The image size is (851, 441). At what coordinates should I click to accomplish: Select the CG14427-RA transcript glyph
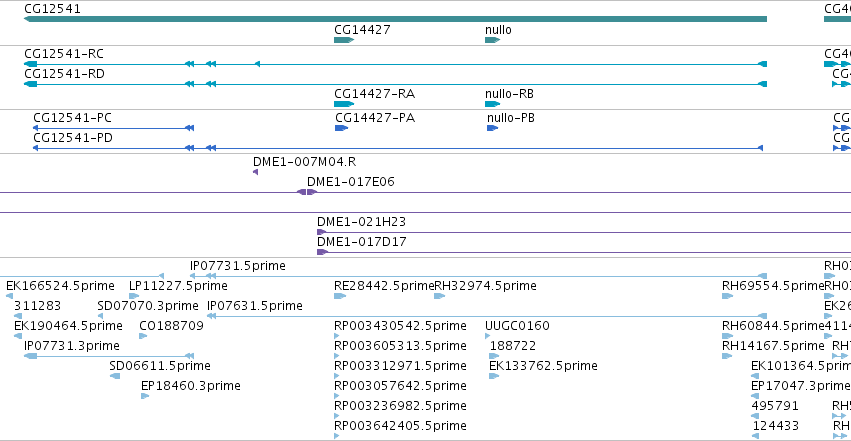pyautogui.click(x=344, y=104)
